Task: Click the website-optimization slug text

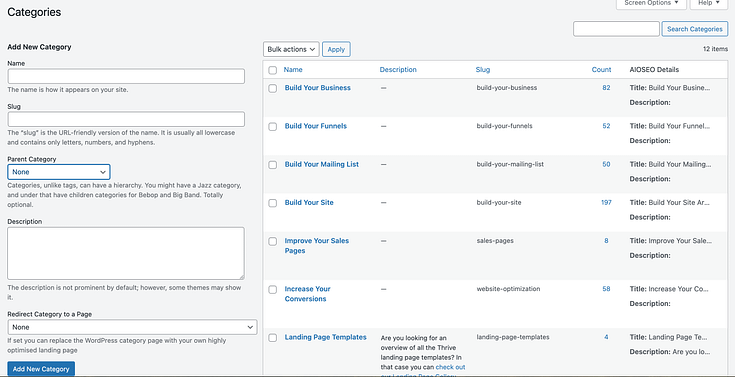Action: click(508, 289)
